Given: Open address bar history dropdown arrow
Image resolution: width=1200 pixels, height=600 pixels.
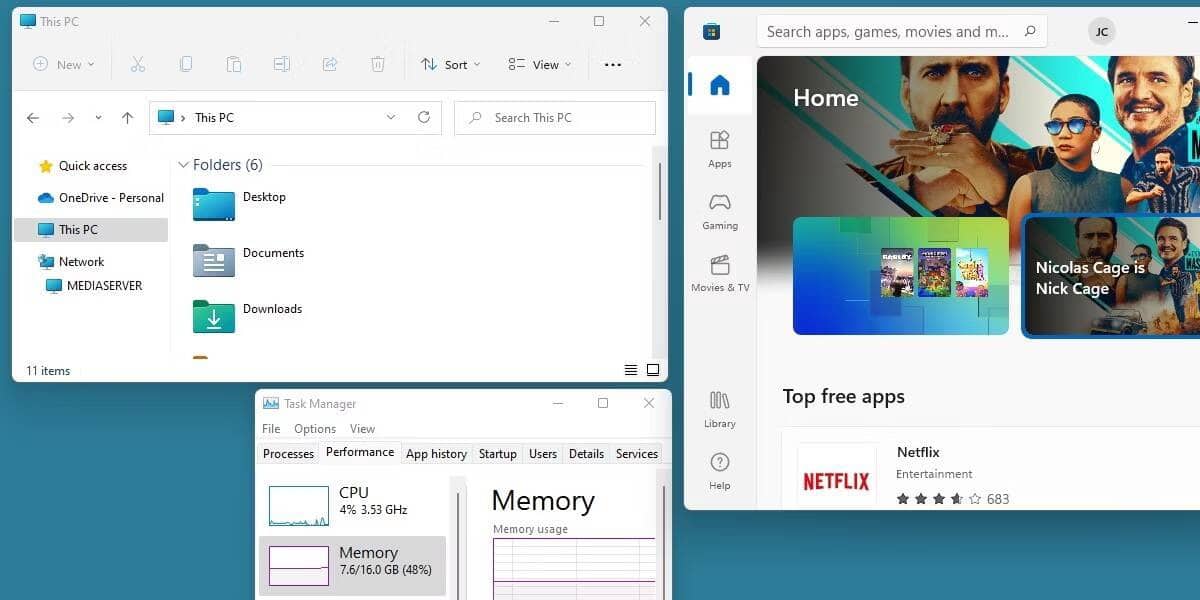Looking at the screenshot, I should pos(391,117).
